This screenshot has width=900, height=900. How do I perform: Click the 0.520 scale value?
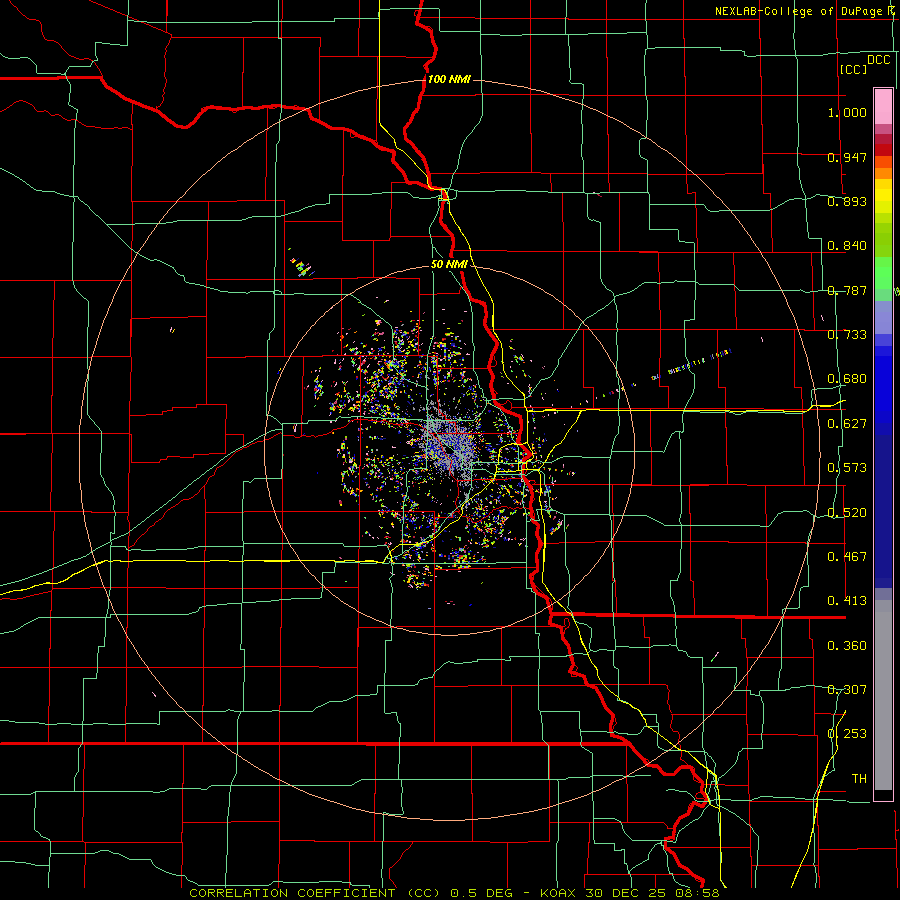(x=847, y=513)
